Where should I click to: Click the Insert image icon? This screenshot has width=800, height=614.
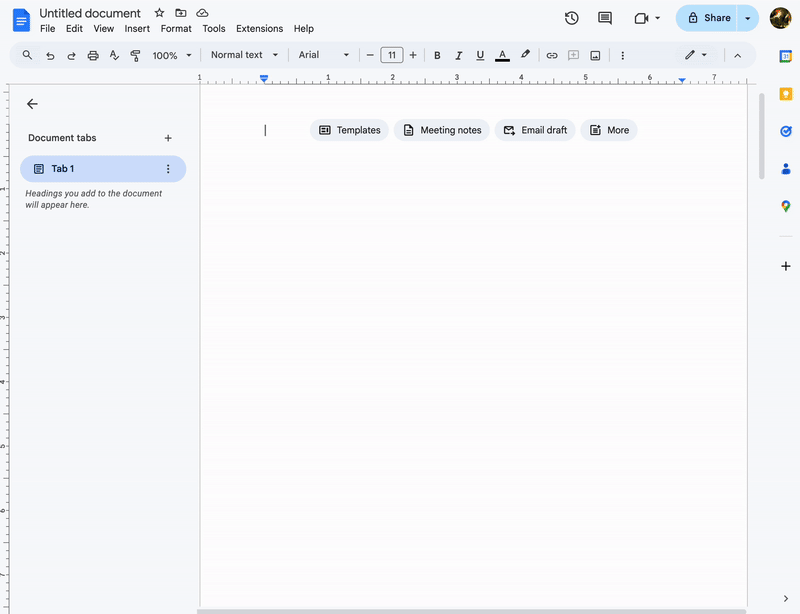click(595, 56)
